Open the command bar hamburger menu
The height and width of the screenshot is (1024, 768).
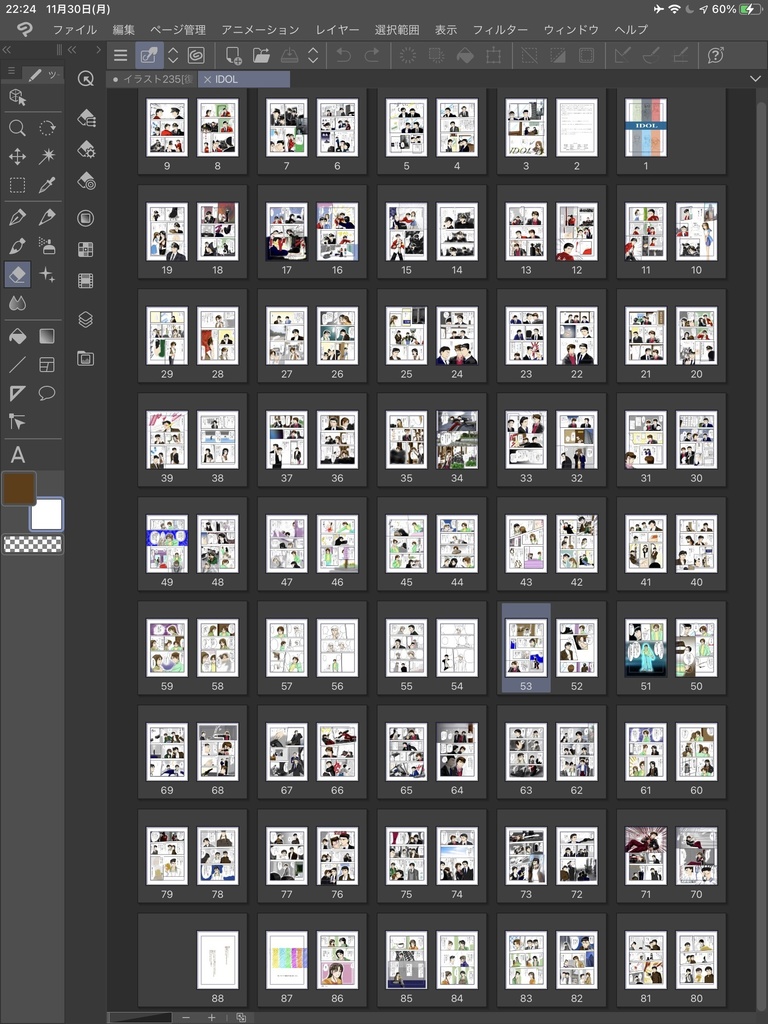tap(121, 56)
